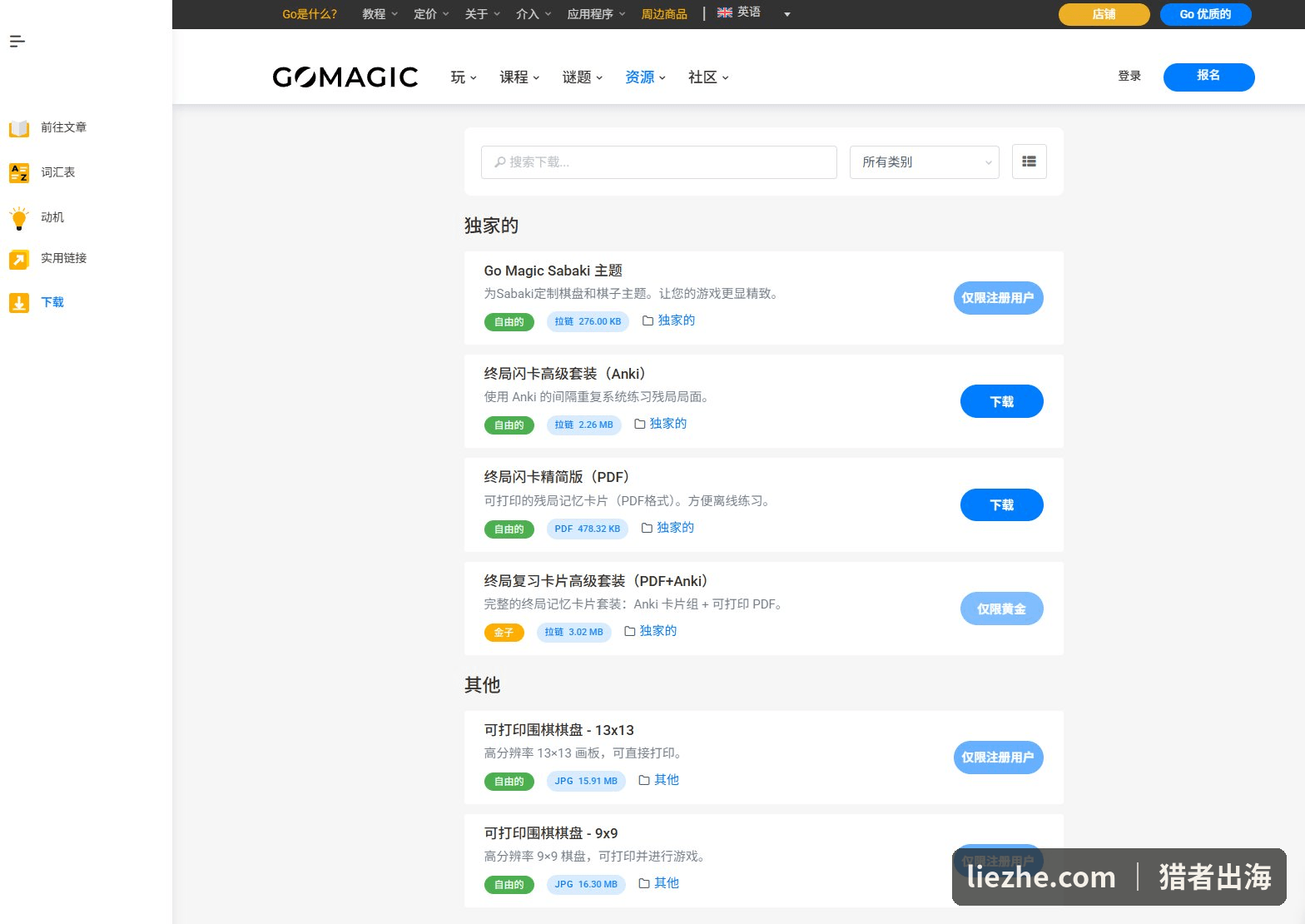The width and height of the screenshot is (1305, 924).
Task: Open 可打印围棋棋盘 - 13x13 title
Action: click(559, 730)
